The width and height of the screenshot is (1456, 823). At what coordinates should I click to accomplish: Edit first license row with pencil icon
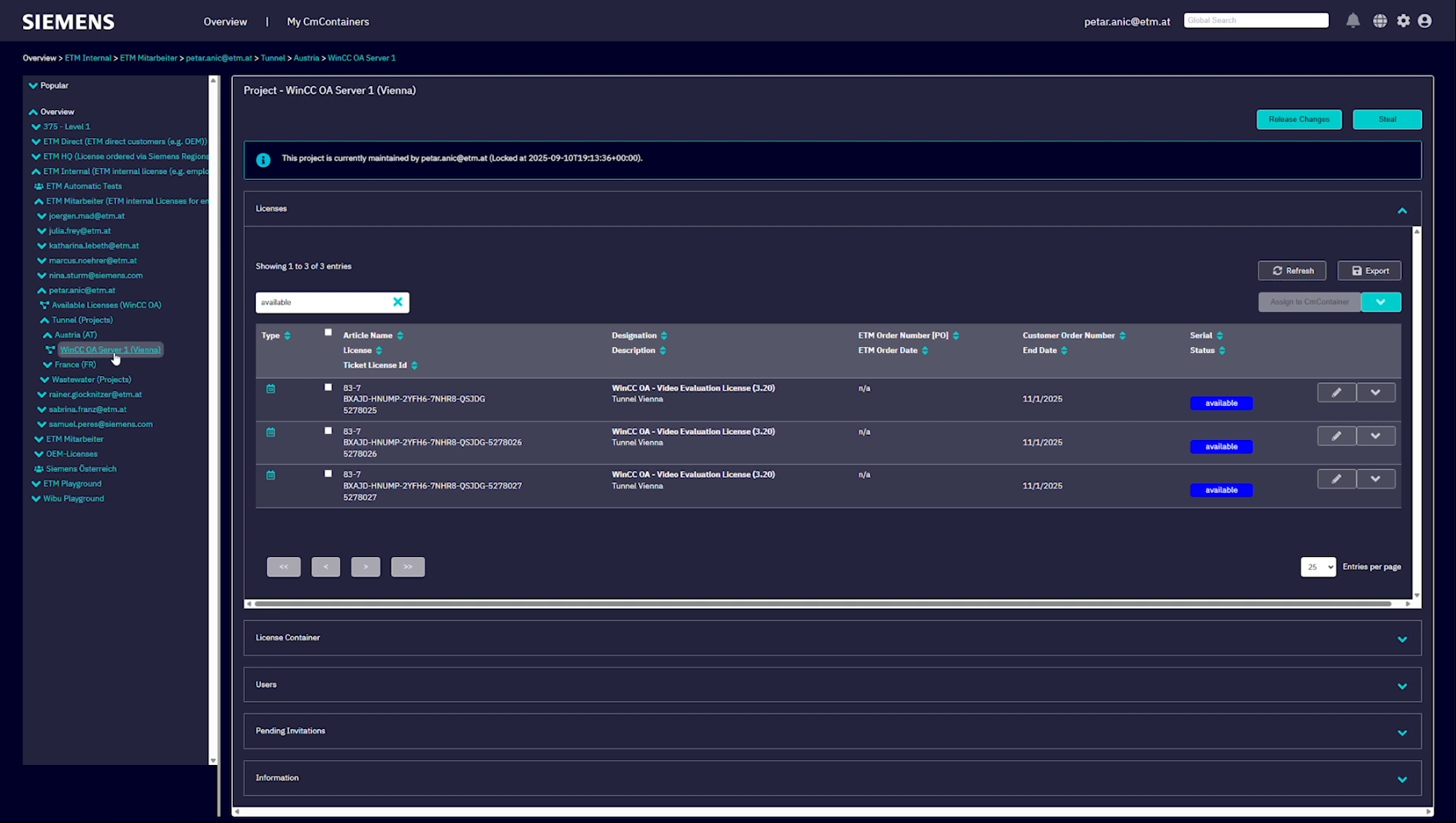point(1336,392)
